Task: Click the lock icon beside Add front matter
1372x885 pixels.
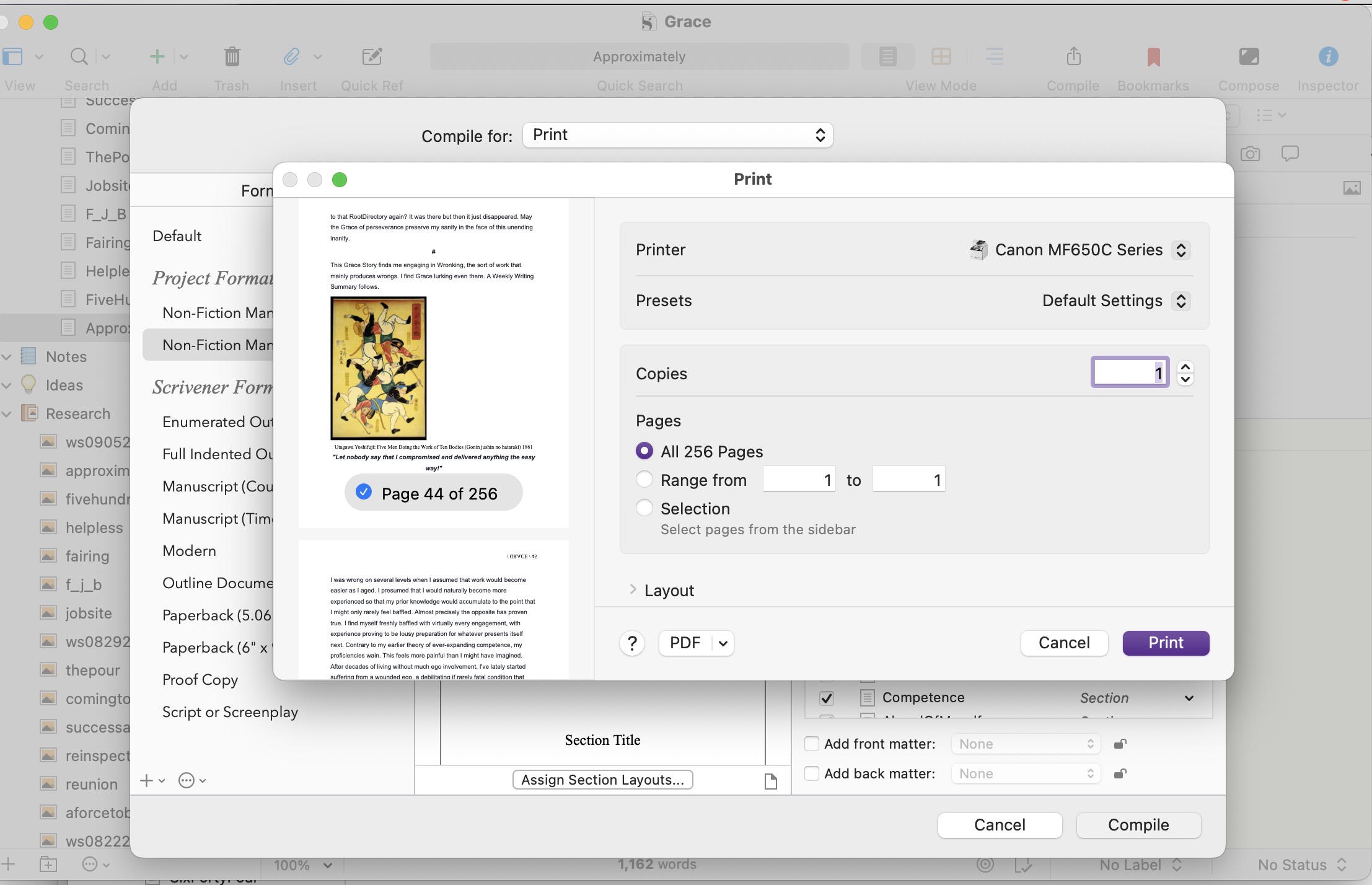Action: [x=1120, y=744]
